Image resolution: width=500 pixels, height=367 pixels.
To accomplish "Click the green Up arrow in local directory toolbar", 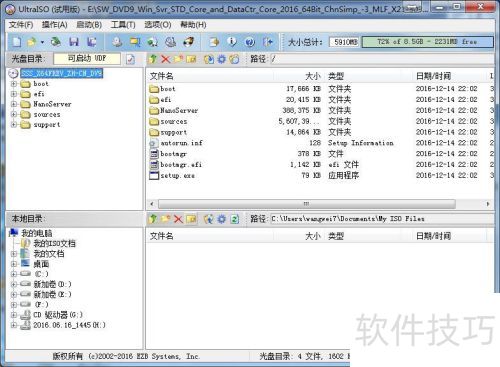I will pyautogui.click(x=153, y=219).
